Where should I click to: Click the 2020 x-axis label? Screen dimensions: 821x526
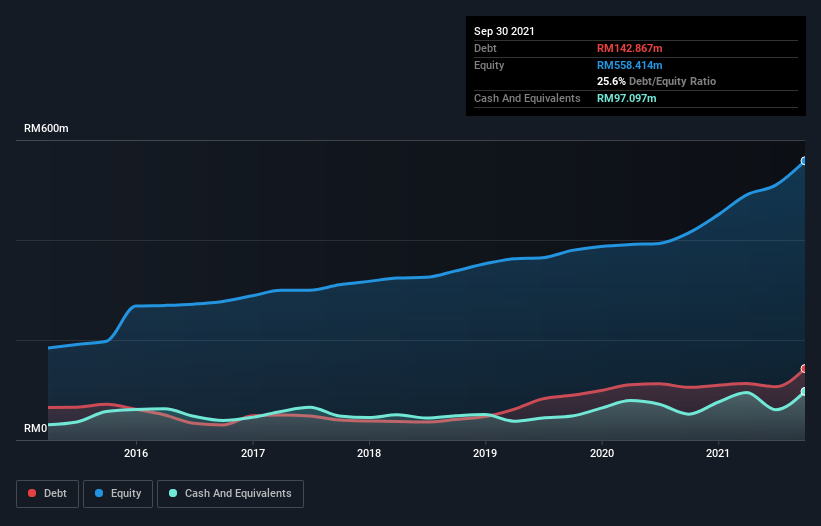point(602,453)
